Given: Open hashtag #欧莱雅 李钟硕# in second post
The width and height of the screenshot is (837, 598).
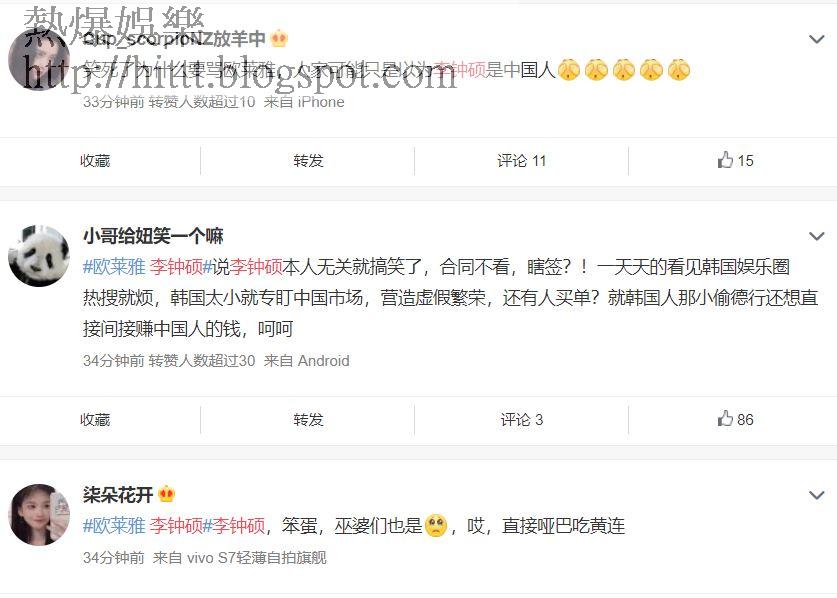Looking at the screenshot, I should 147,266.
